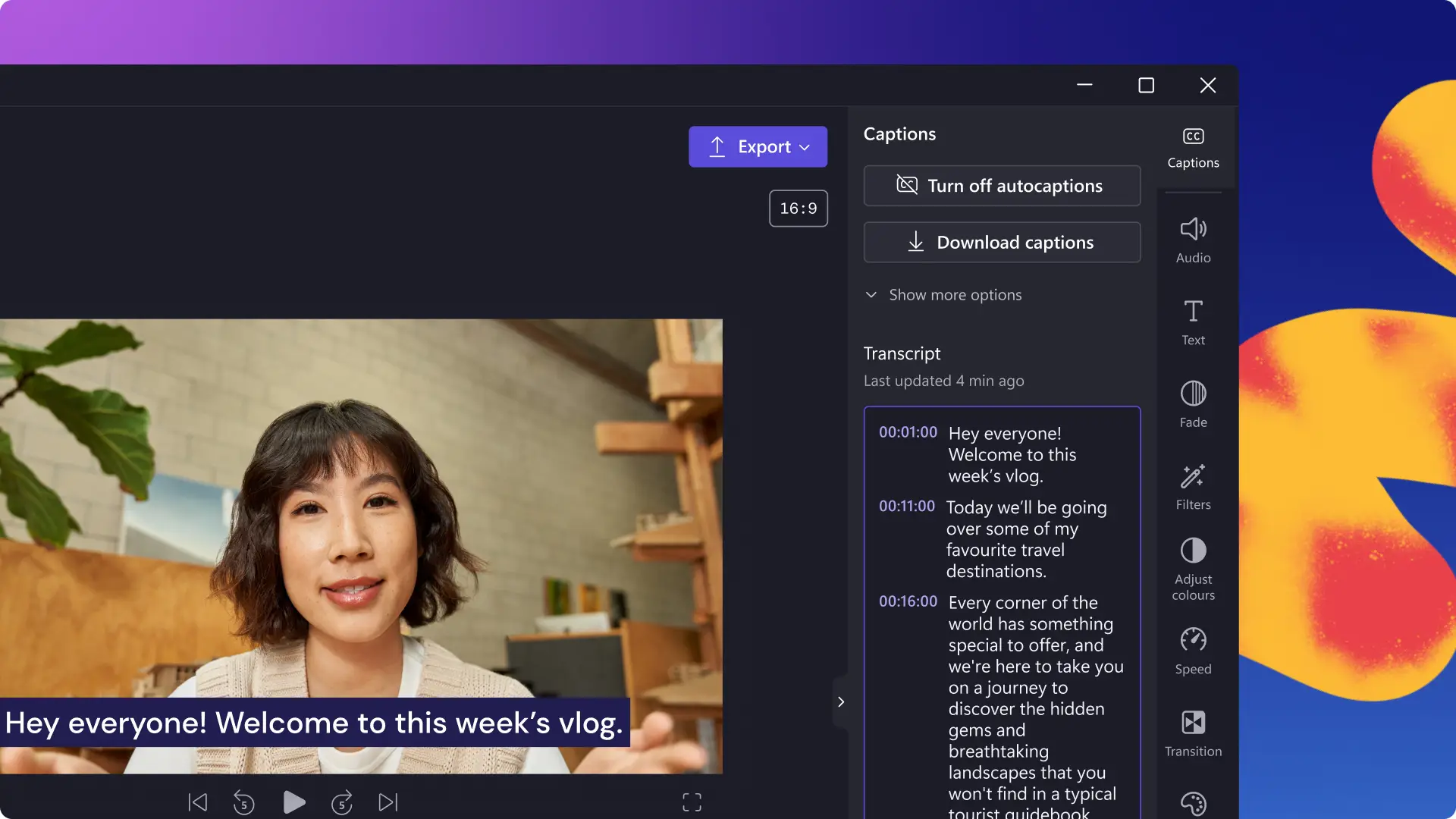Expand Show more options
Screen dimensions: 1456x819
(x=943, y=295)
